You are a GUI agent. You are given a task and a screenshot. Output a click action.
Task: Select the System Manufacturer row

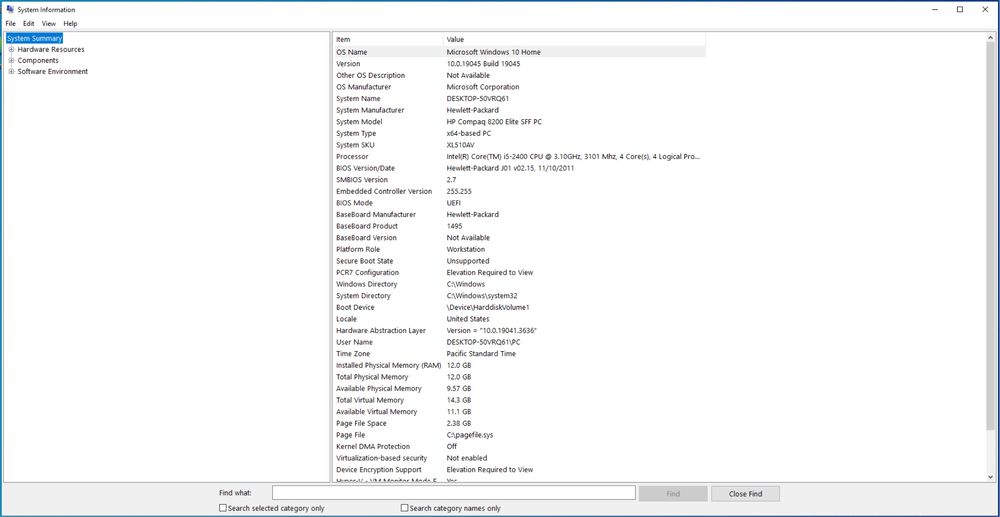click(519, 110)
